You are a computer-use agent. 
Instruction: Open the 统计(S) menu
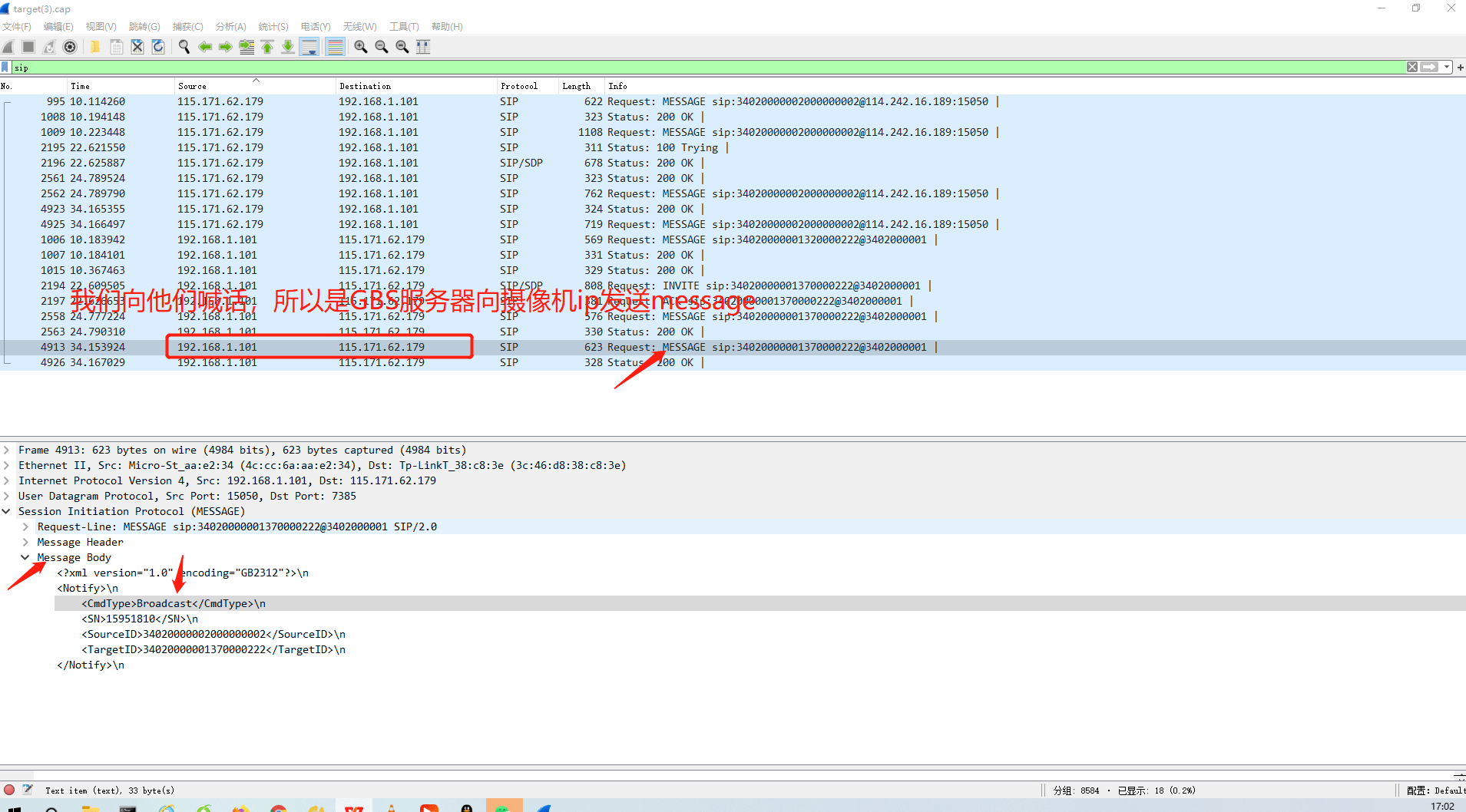(x=273, y=27)
